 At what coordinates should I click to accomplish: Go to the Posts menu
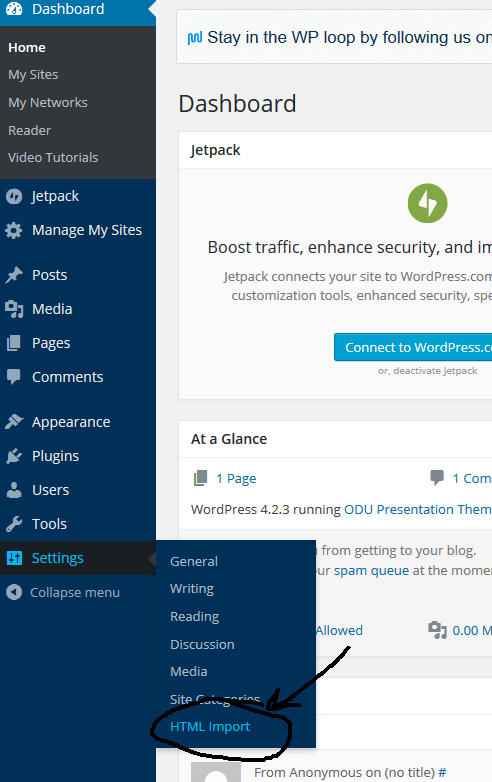click(x=49, y=275)
